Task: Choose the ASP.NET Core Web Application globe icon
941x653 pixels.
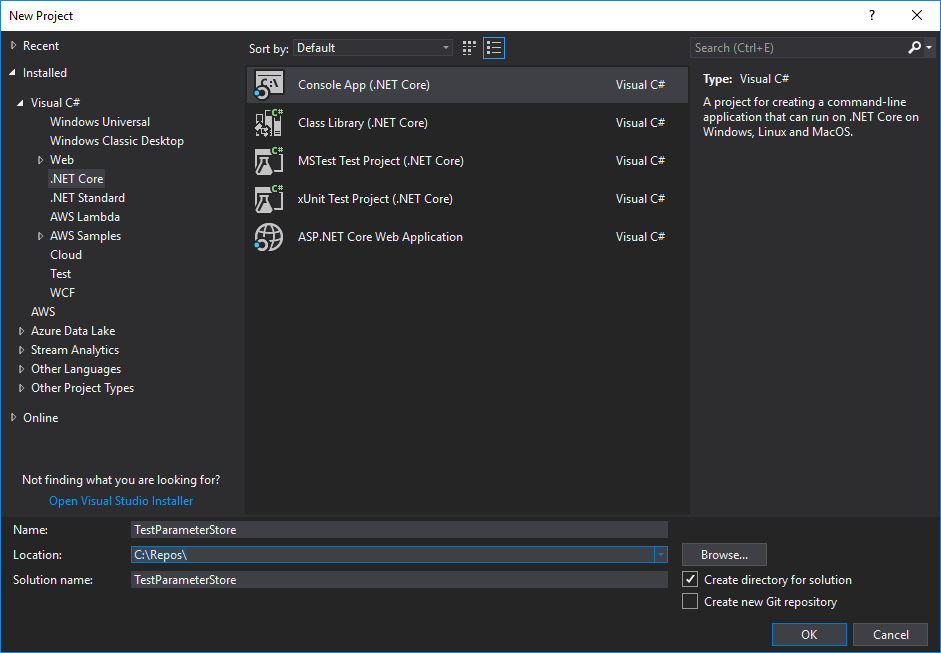Action: click(269, 237)
